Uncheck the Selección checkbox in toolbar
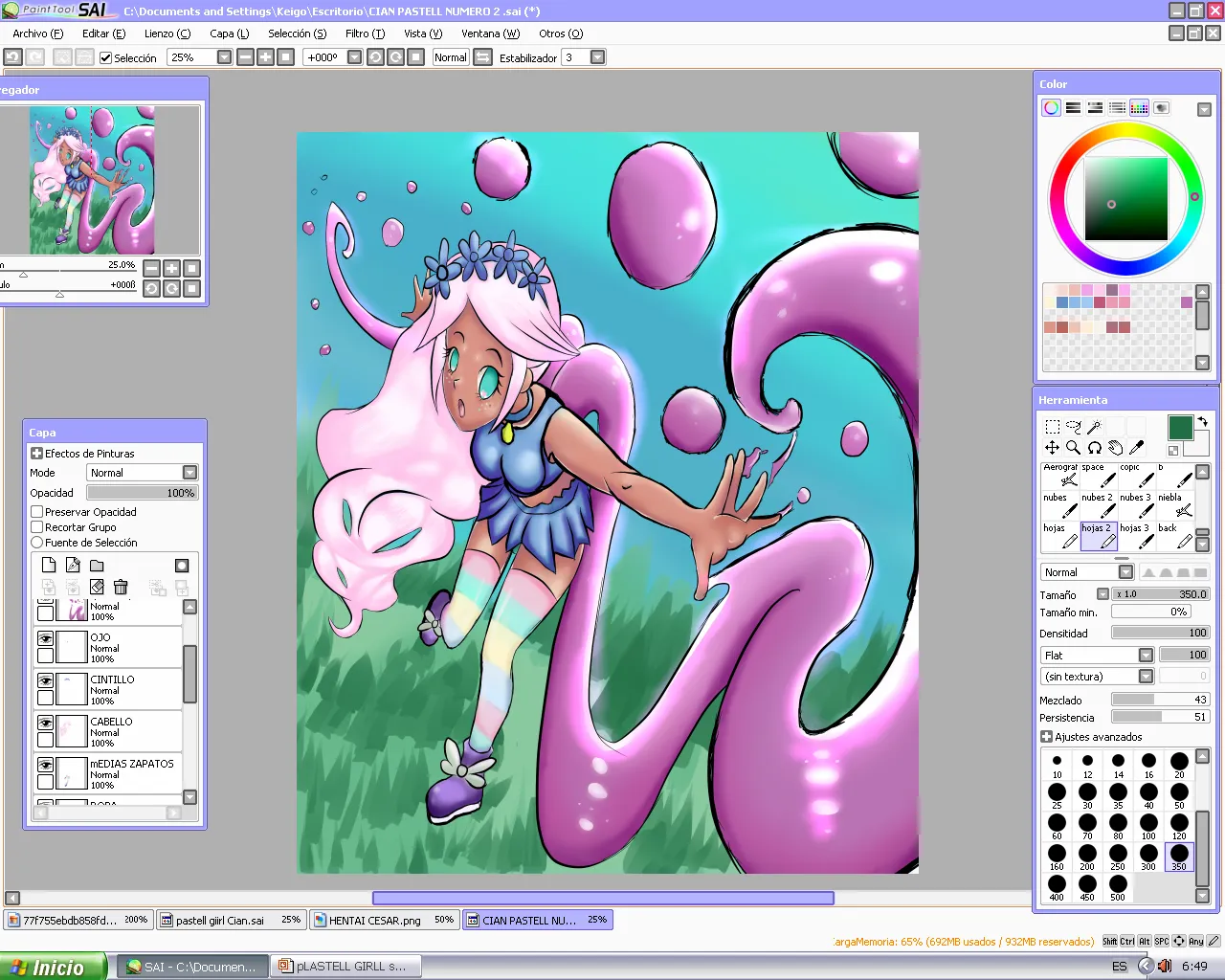The image size is (1225, 980). point(106,58)
